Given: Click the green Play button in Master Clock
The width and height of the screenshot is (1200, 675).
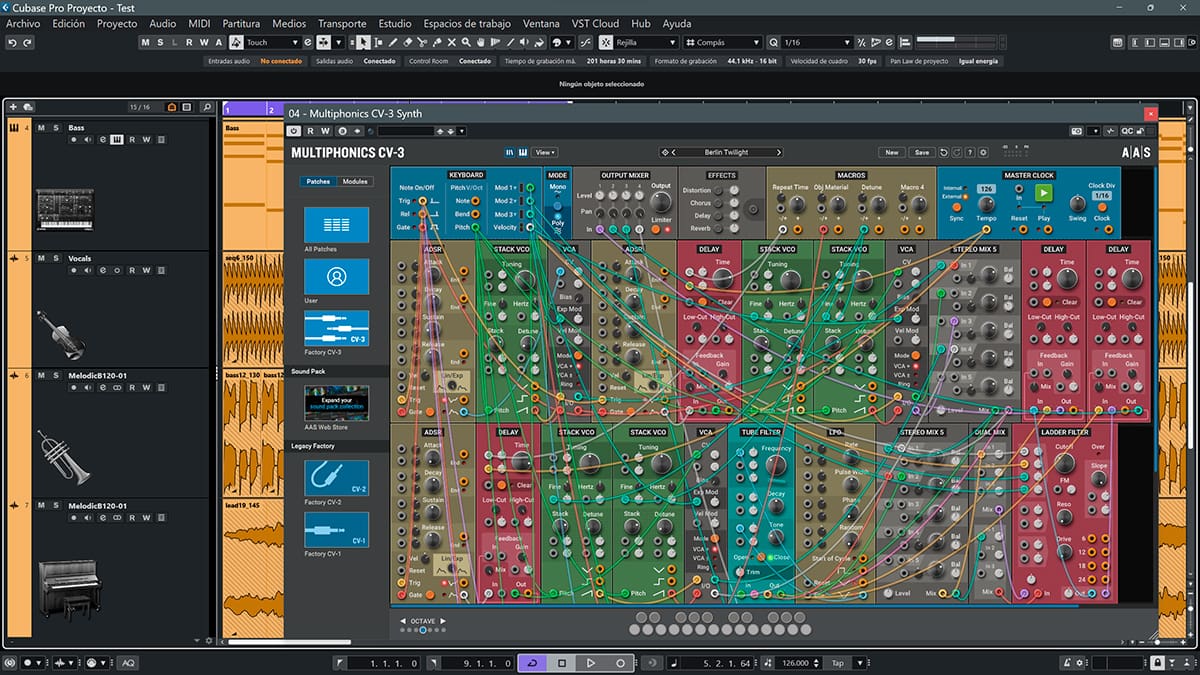Looking at the screenshot, I should (1044, 193).
